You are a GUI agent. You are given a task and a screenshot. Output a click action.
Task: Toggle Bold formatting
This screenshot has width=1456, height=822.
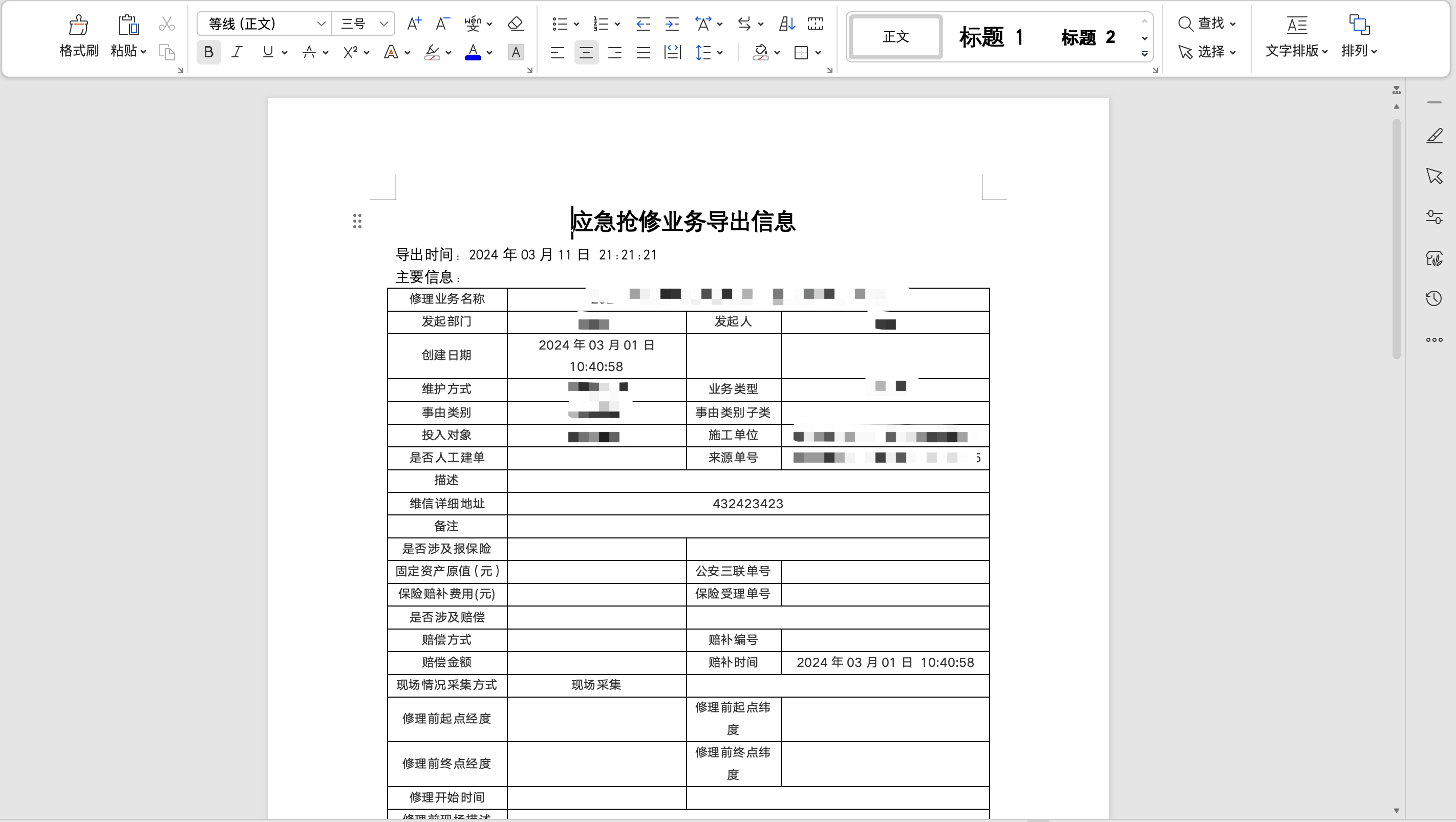208,53
